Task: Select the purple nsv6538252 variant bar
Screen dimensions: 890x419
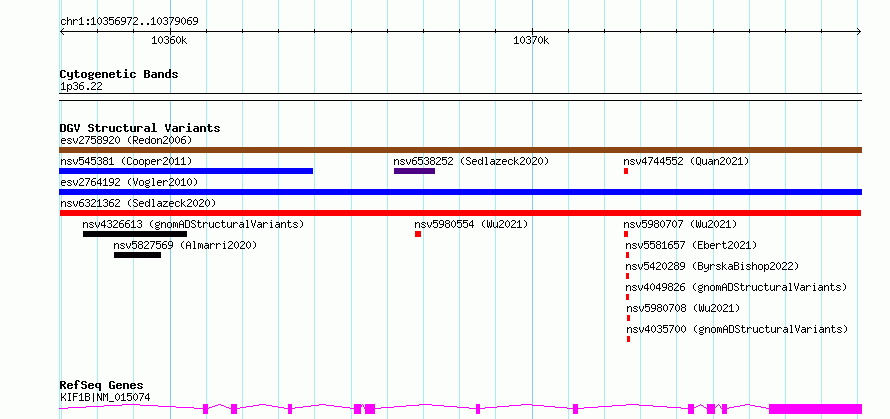Action: tap(414, 171)
